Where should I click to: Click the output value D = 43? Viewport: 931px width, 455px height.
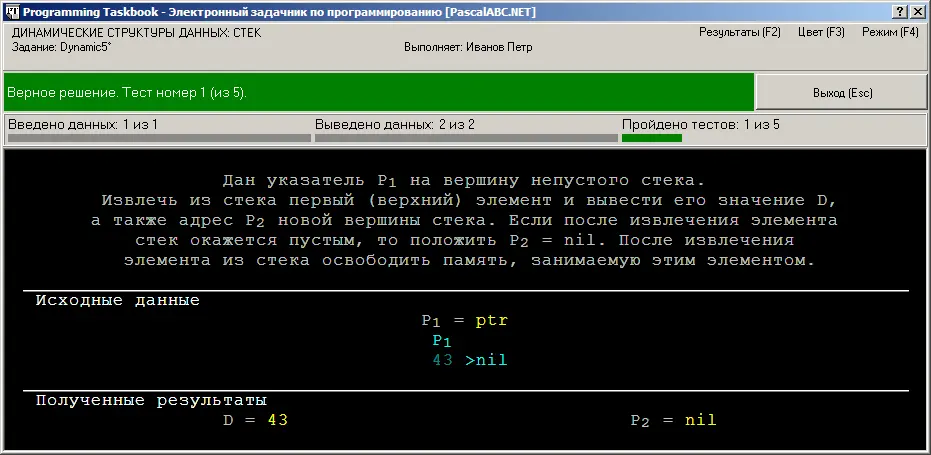point(255,420)
